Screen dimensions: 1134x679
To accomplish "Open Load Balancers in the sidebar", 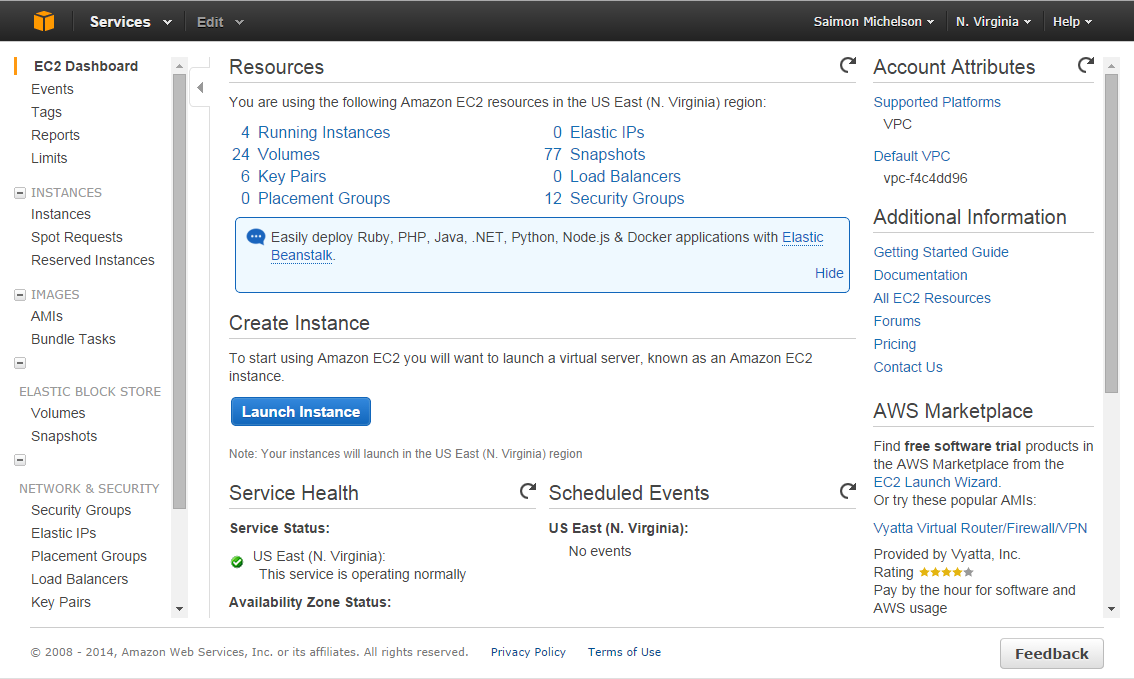I will pyautogui.click(x=80, y=579).
